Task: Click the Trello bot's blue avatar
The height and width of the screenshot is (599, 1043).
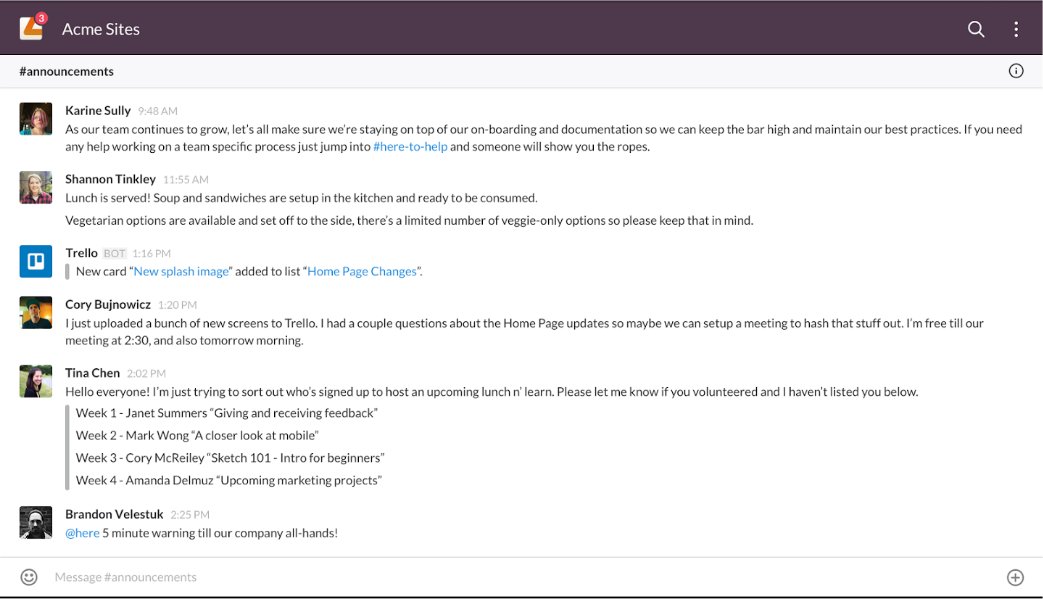Action: [x=36, y=262]
